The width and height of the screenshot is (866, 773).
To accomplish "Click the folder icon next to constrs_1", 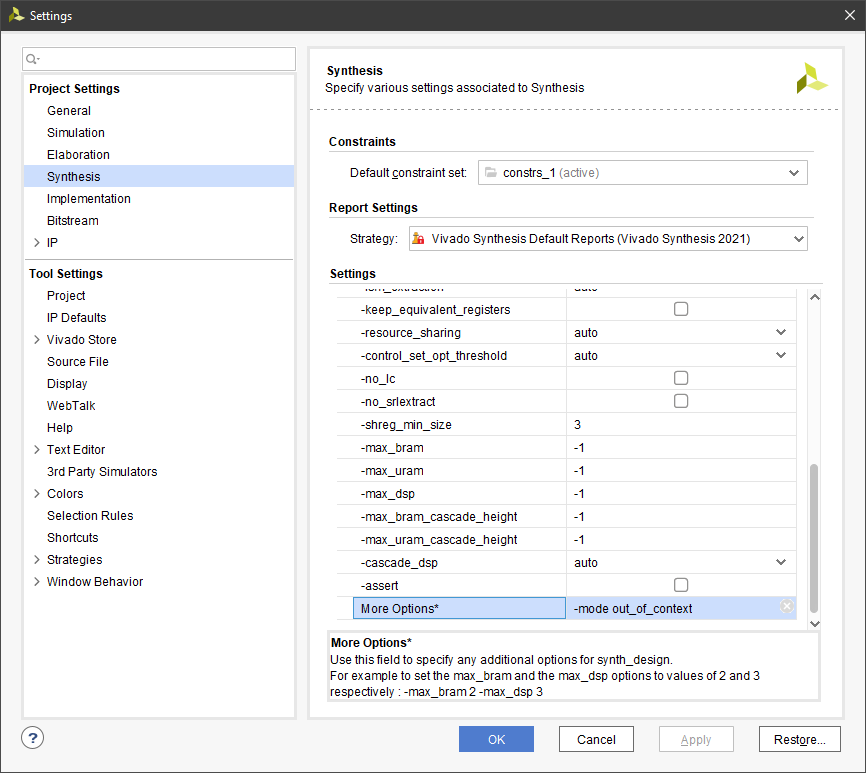I will [x=490, y=173].
